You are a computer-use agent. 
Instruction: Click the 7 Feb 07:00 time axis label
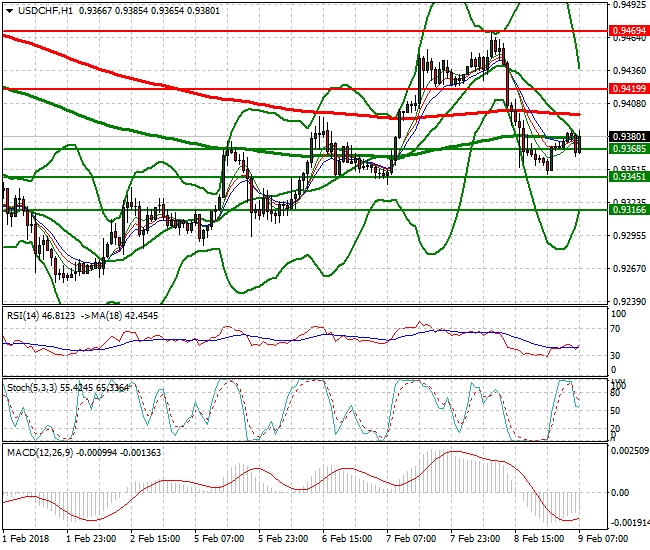pyautogui.click(x=411, y=539)
